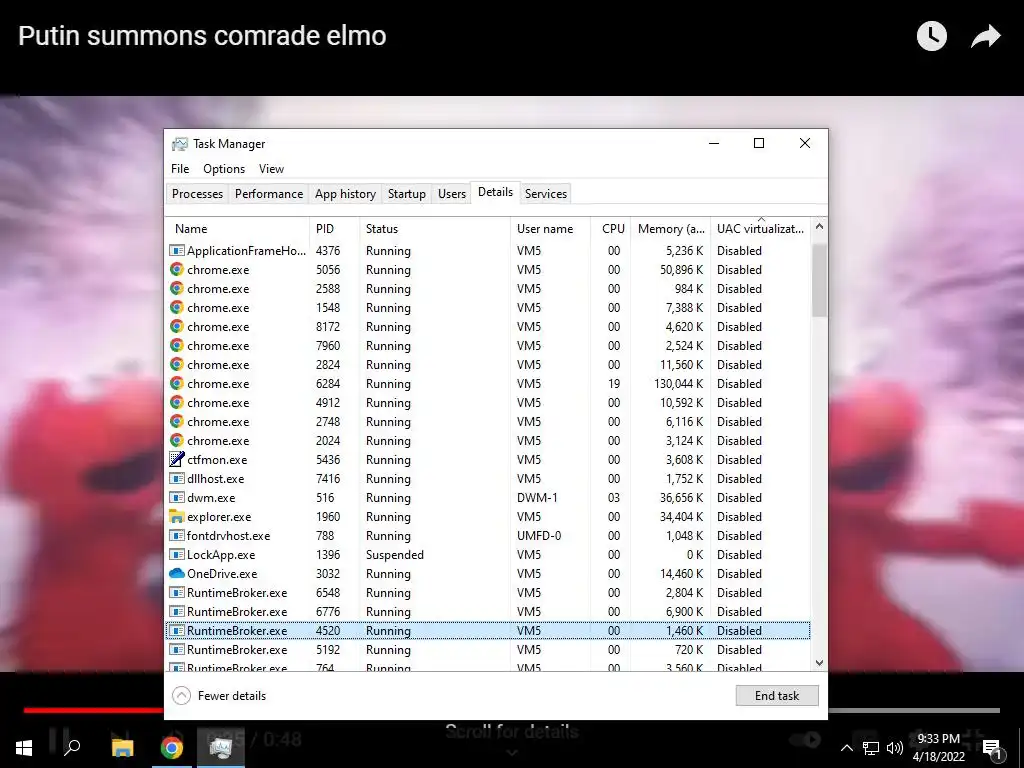Viewport: 1024px width, 768px height.
Task: Click the Task Manager title bar icon
Action: (180, 144)
